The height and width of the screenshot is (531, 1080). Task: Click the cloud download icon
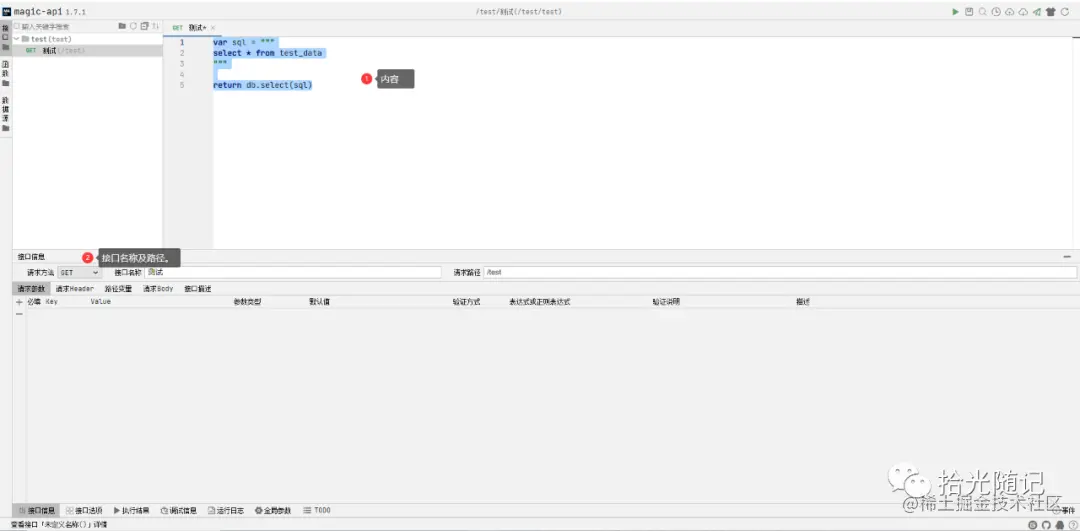click(x=1024, y=12)
